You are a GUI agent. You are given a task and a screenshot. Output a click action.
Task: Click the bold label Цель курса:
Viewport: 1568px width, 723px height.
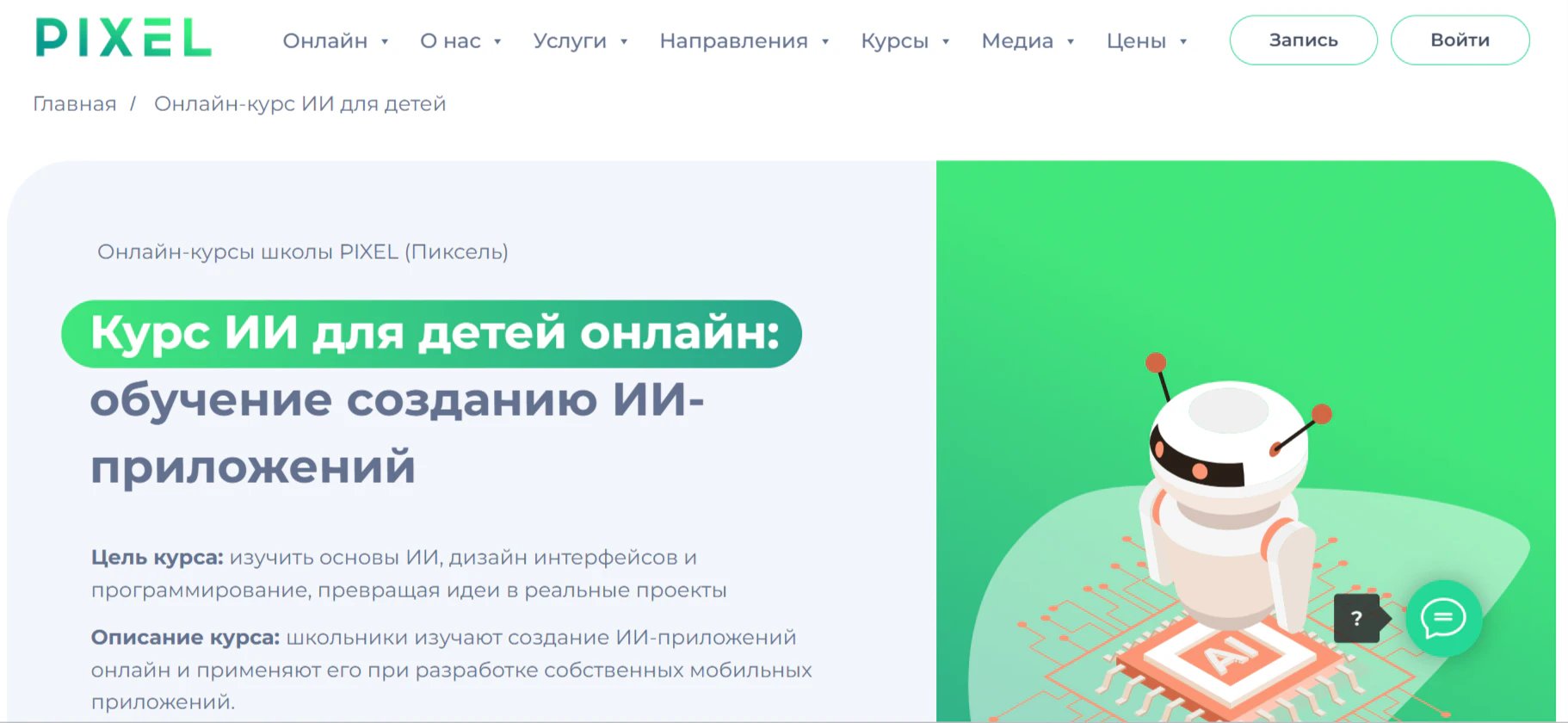[x=157, y=558]
